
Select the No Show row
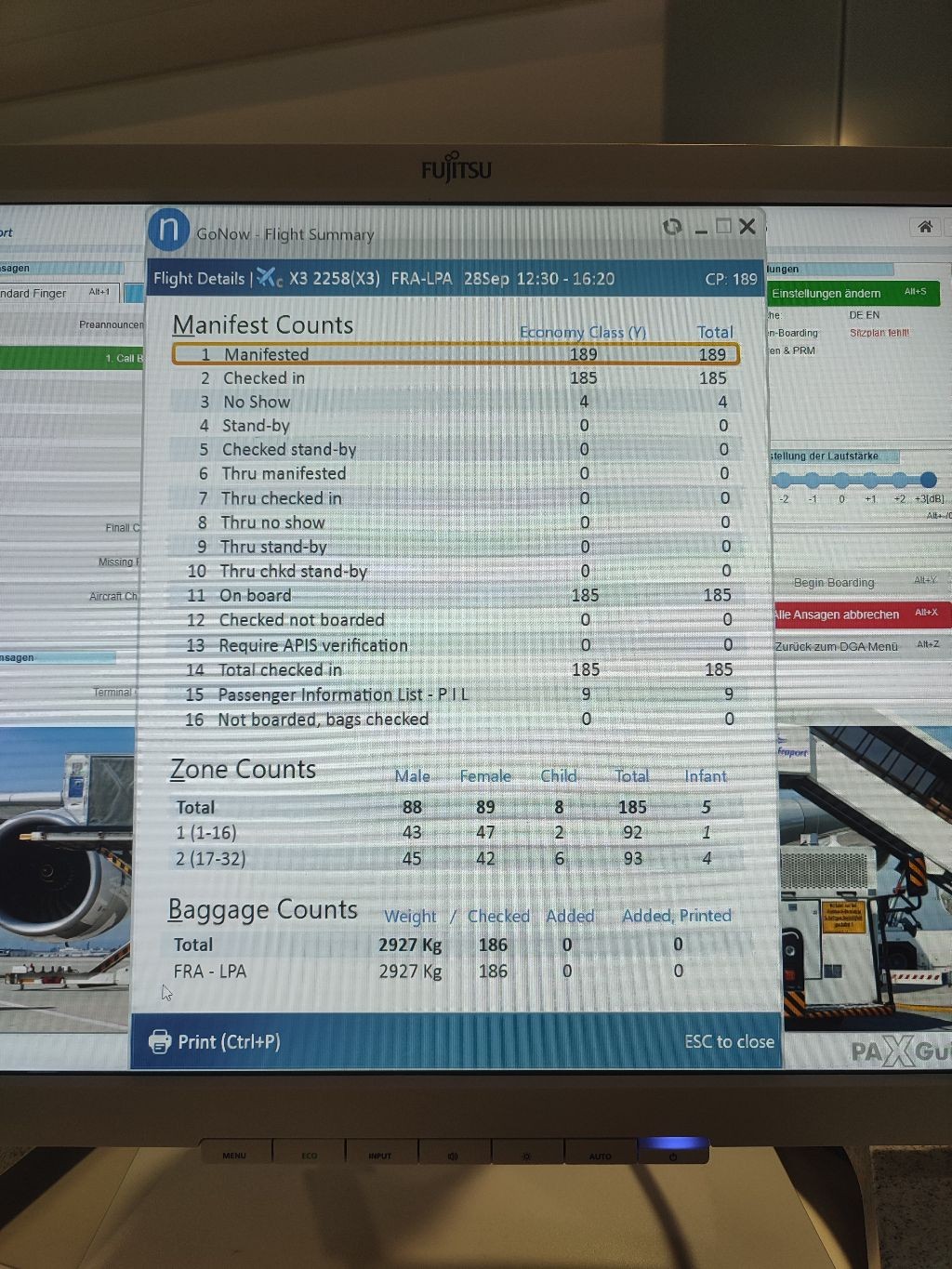click(x=455, y=402)
